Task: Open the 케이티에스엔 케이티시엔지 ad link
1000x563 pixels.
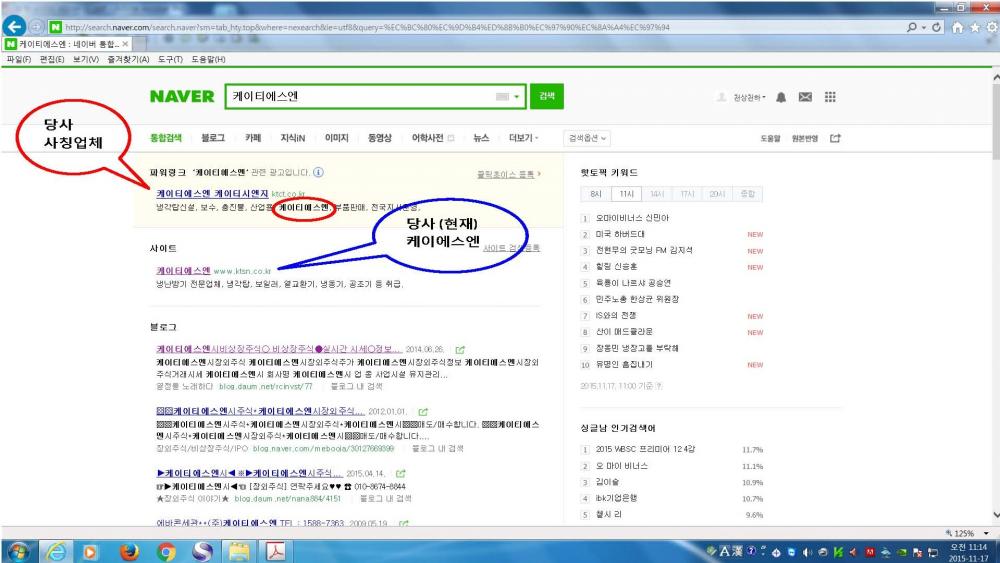Action: point(212,193)
